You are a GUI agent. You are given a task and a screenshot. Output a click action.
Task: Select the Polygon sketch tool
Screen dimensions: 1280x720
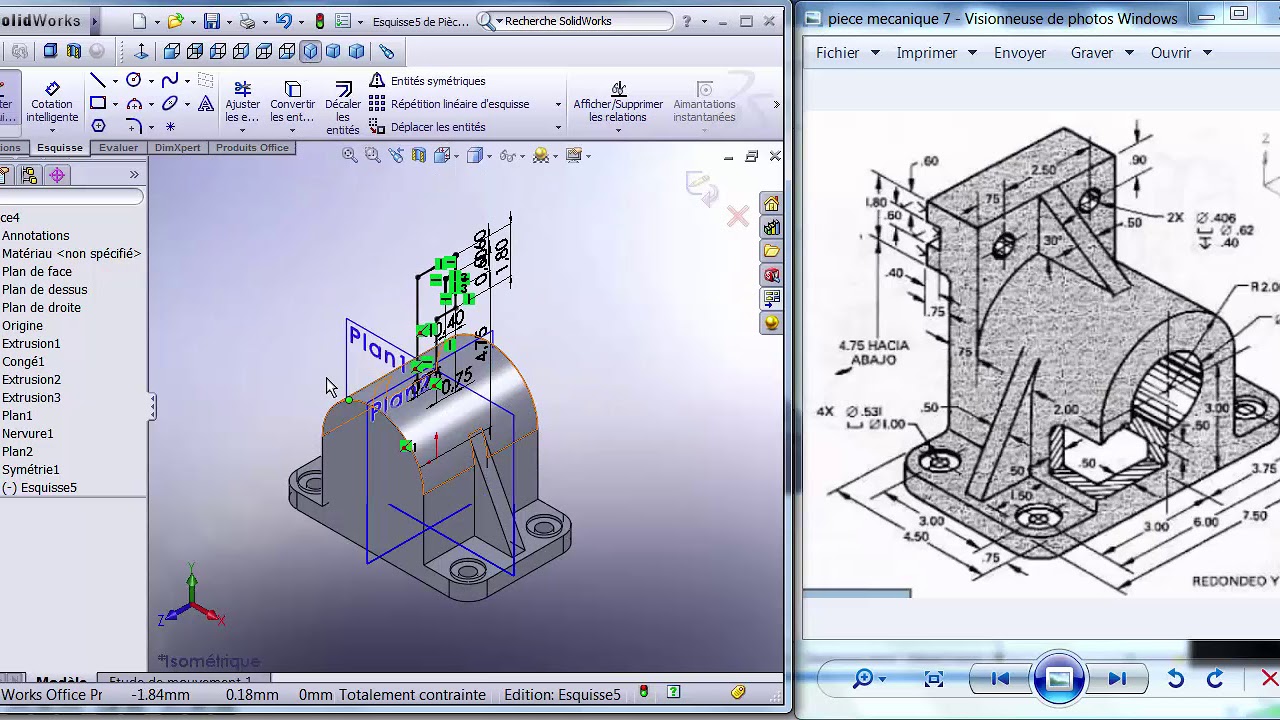(98, 126)
